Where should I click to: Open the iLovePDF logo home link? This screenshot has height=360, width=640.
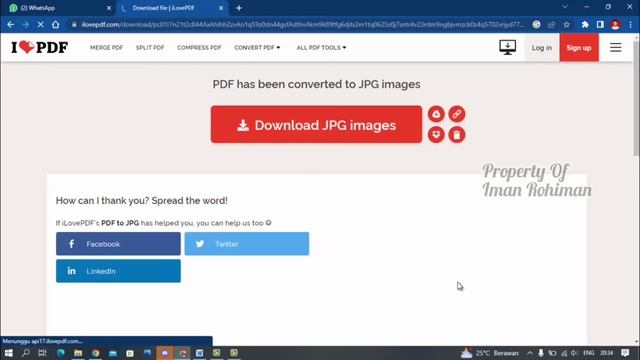(x=40, y=47)
